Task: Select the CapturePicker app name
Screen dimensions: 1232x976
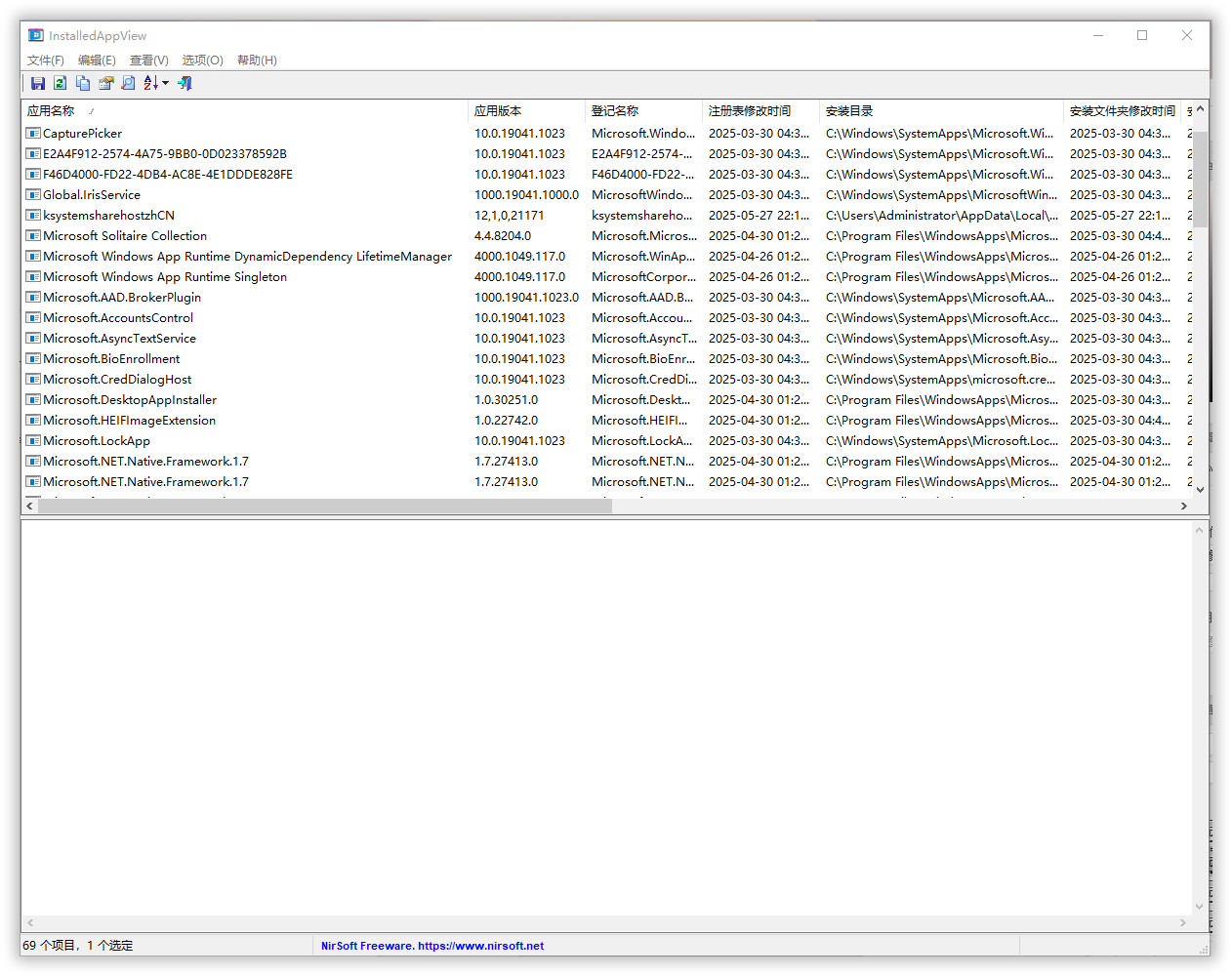Action: [x=83, y=134]
